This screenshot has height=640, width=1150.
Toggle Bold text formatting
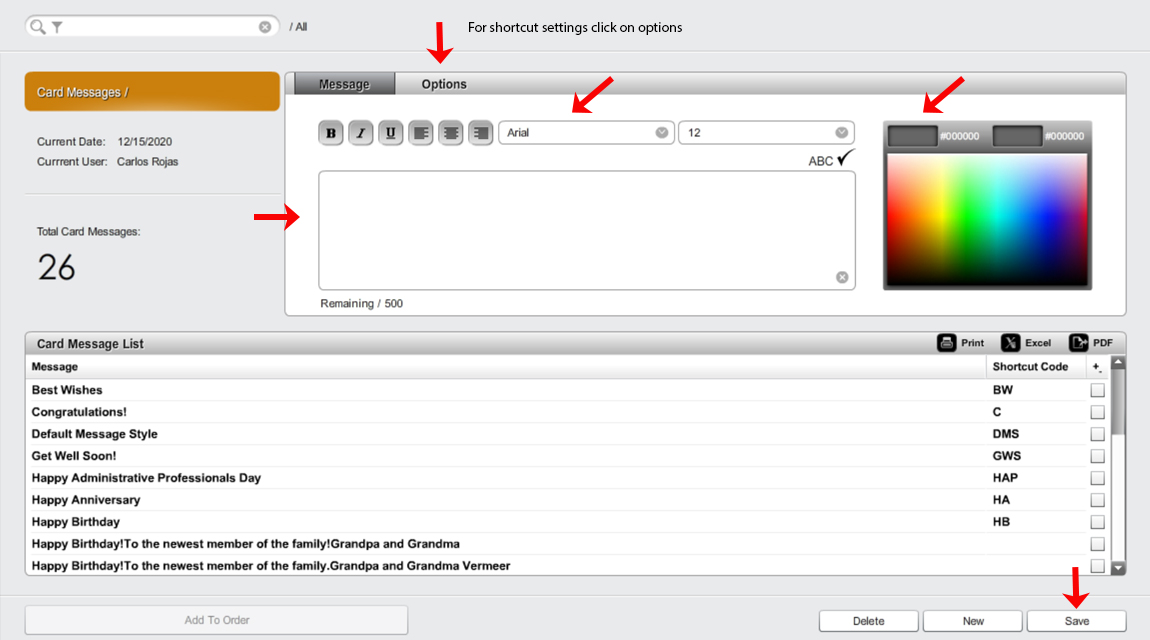(331, 133)
